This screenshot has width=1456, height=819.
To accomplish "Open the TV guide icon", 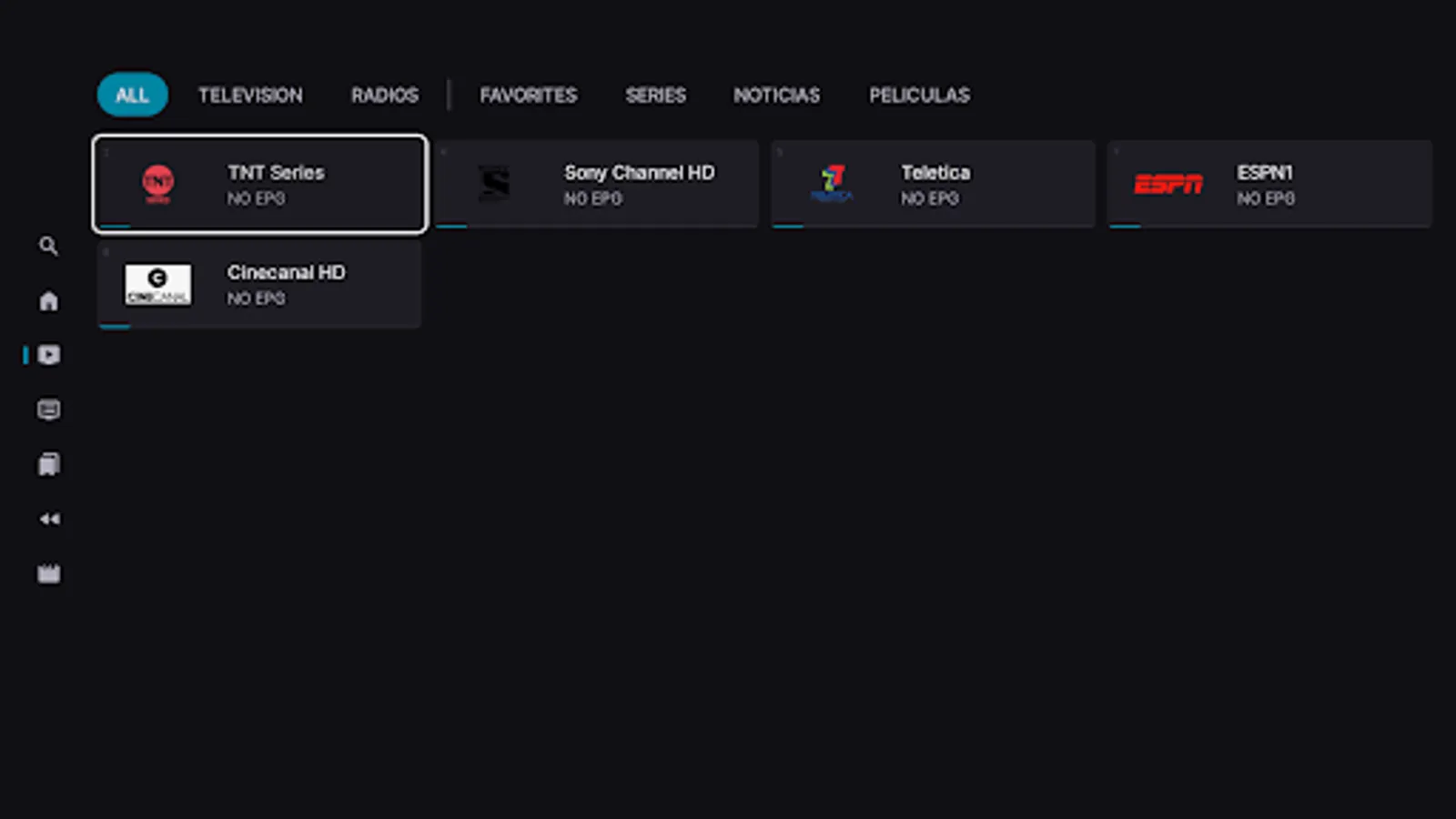I will tap(48, 409).
